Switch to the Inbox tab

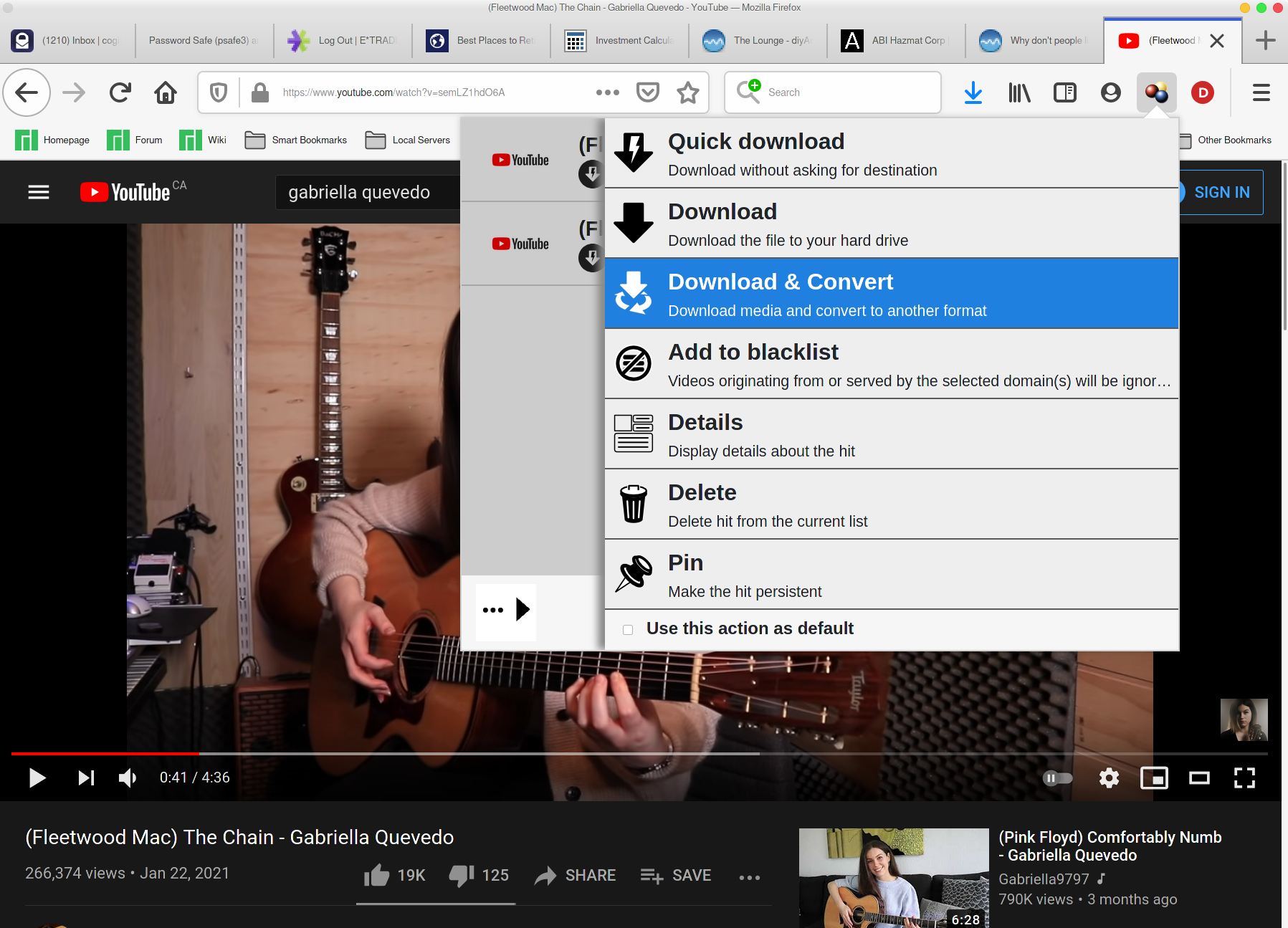pyautogui.click(x=67, y=40)
